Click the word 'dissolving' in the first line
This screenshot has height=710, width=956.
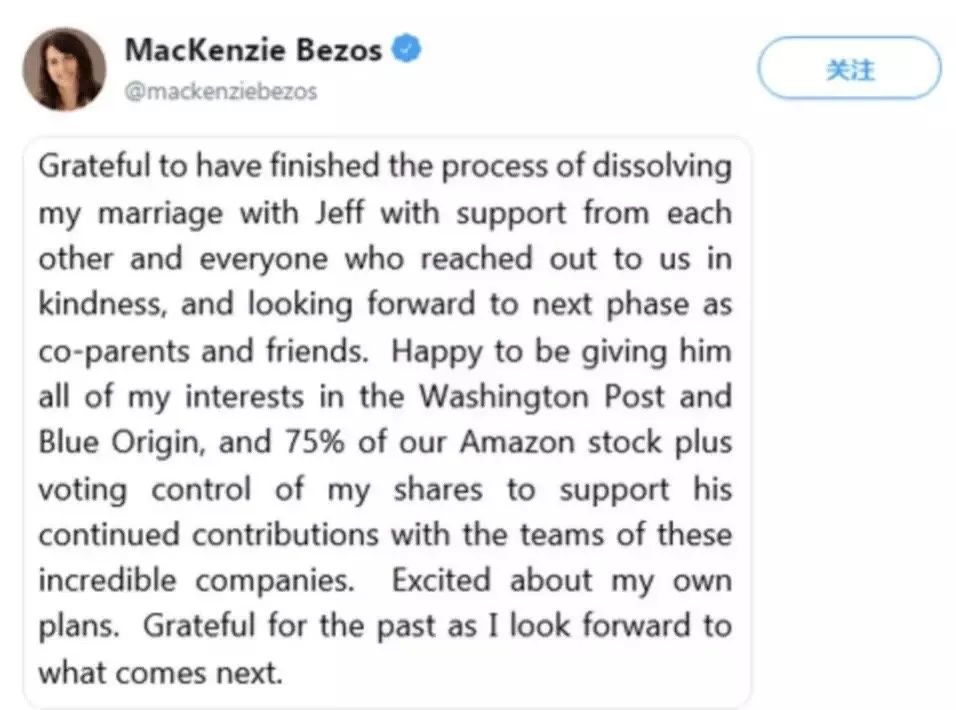point(662,166)
